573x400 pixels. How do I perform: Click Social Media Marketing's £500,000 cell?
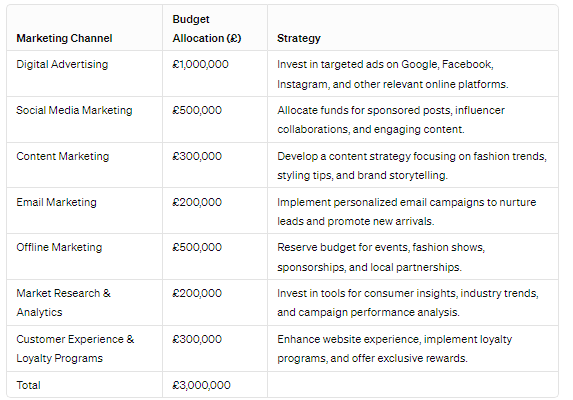tap(197, 110)
